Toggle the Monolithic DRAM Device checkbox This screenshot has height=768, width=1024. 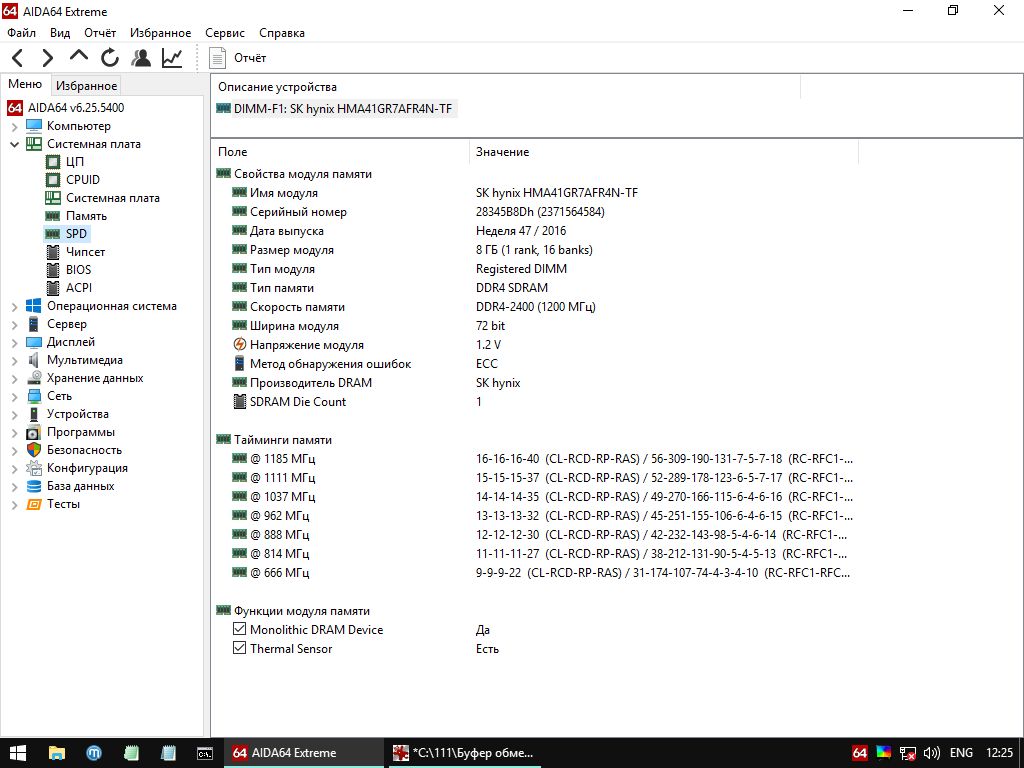[240, 630]
